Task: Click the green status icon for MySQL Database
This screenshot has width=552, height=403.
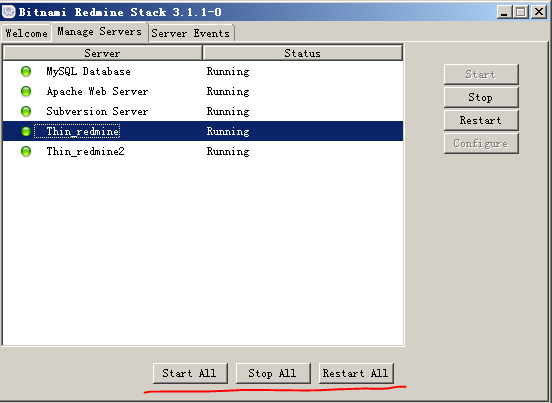Action: [x=26, y=71]
